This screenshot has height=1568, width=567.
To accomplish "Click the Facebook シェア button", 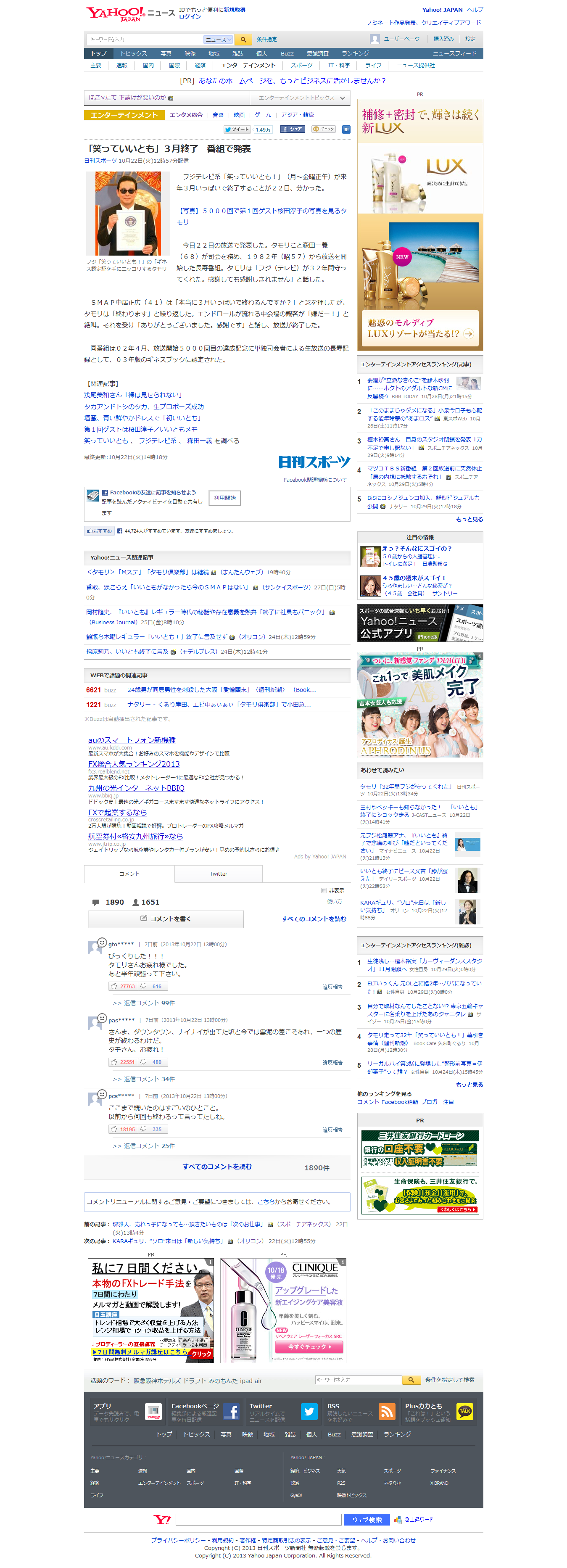I will 292,129.
